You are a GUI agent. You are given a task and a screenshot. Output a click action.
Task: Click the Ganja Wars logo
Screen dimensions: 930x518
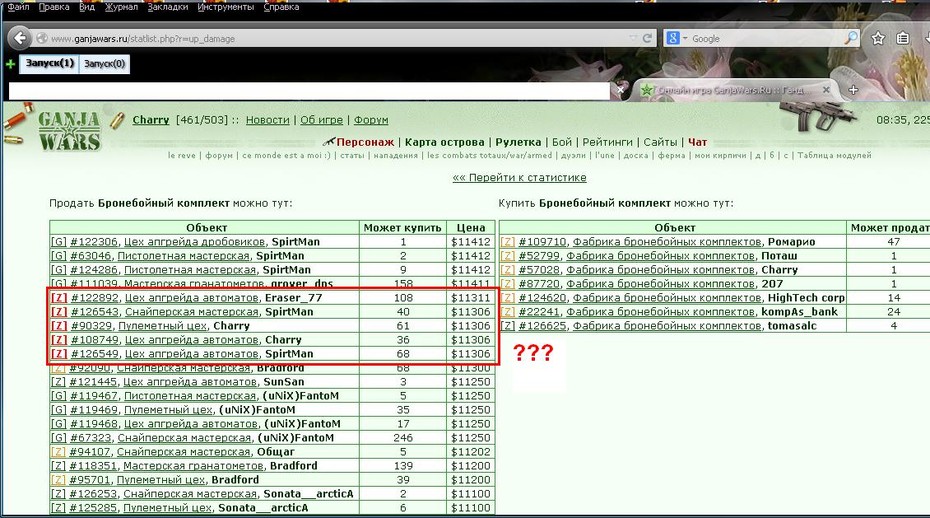click(x=69, y=131)
